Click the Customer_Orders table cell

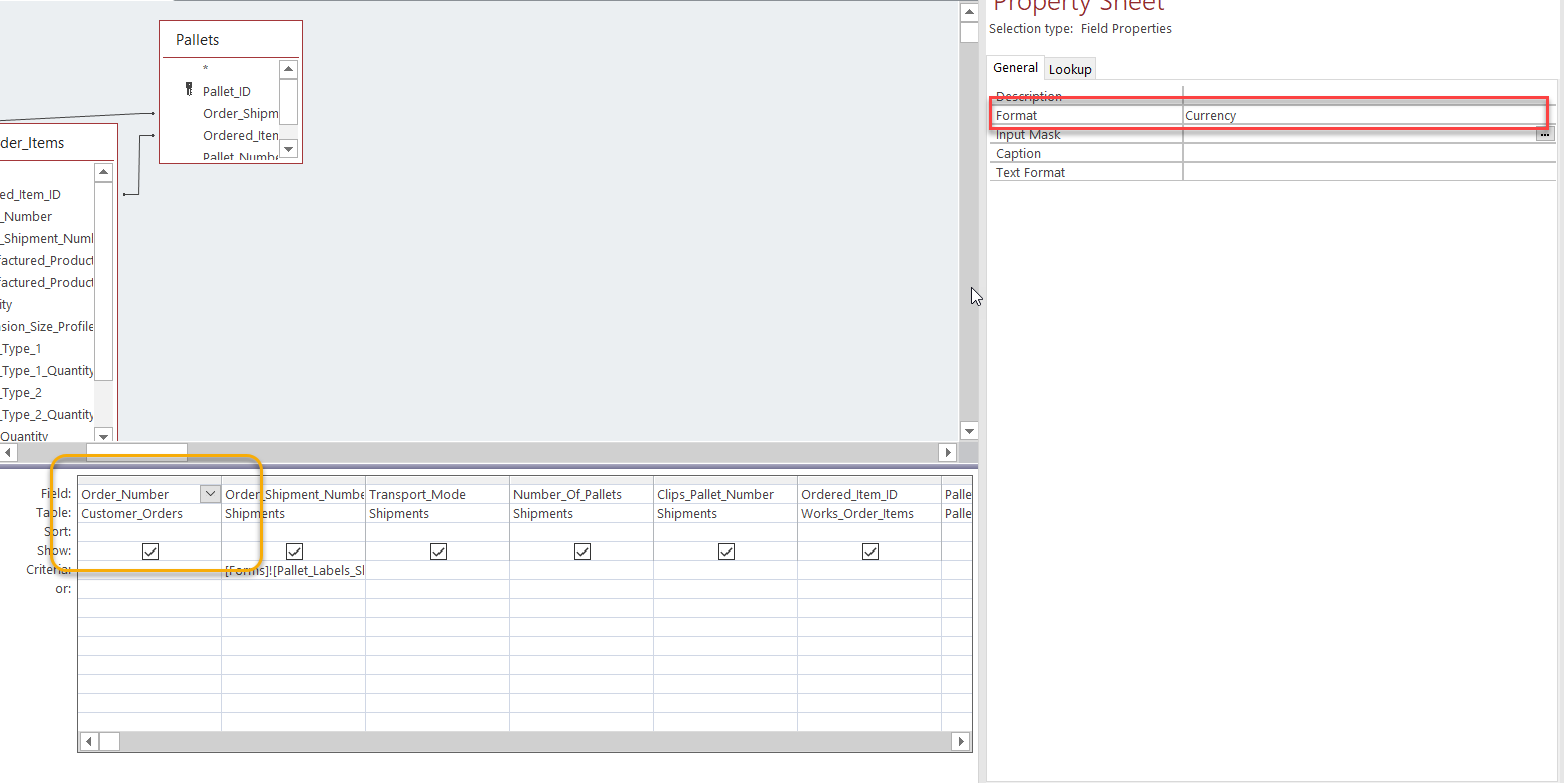point(150,513)
